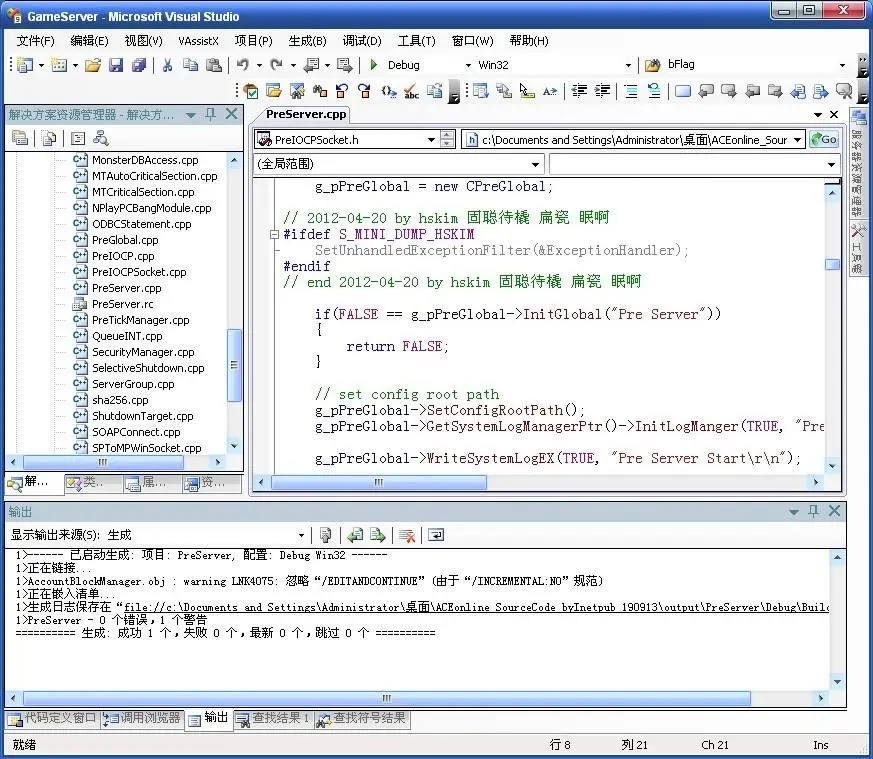Select the PreServer.cpp editor tab
The image size is (873, 759).
point(306,114)
